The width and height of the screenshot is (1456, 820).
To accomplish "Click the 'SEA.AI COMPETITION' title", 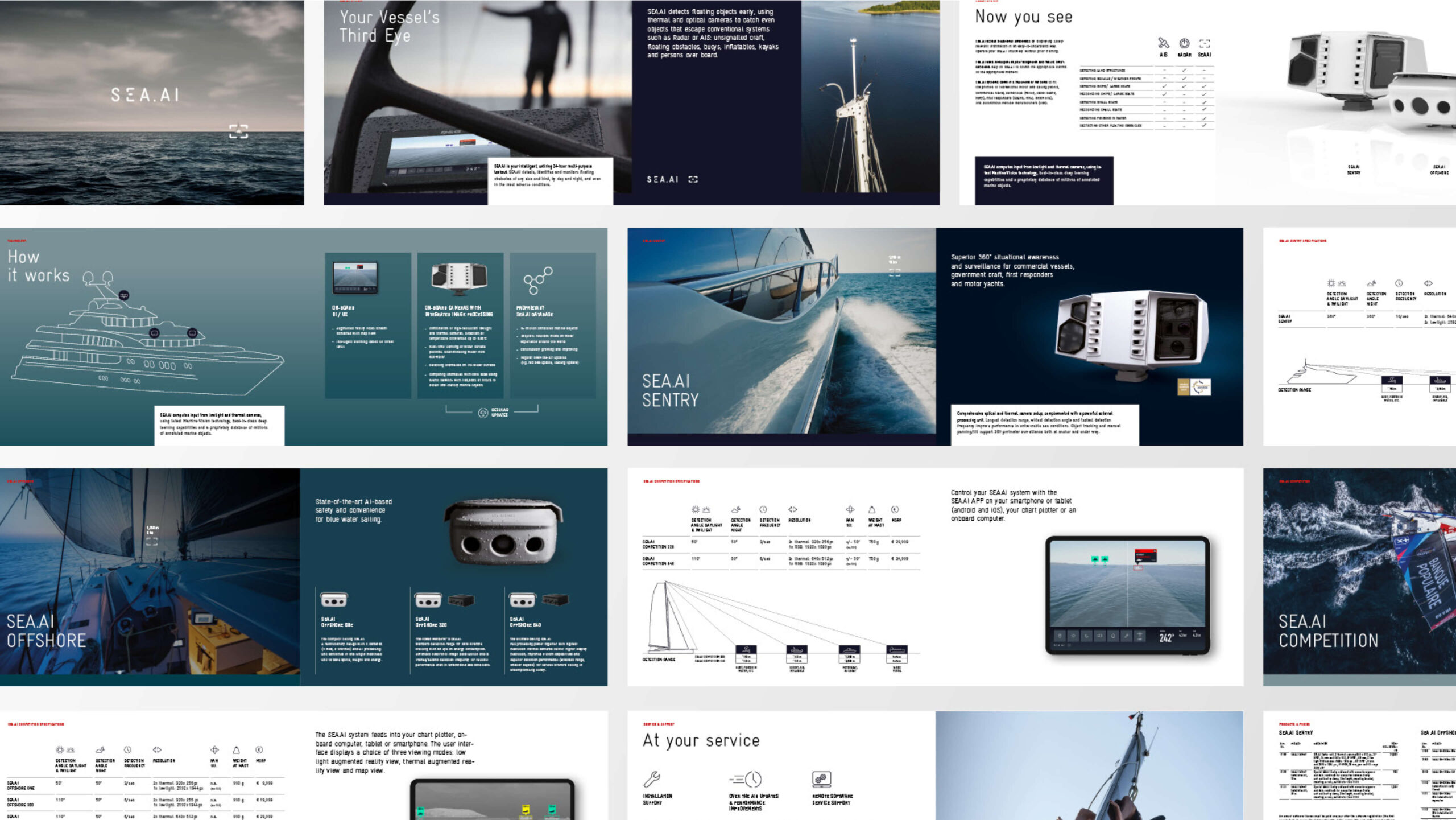I will point(1329,631).
